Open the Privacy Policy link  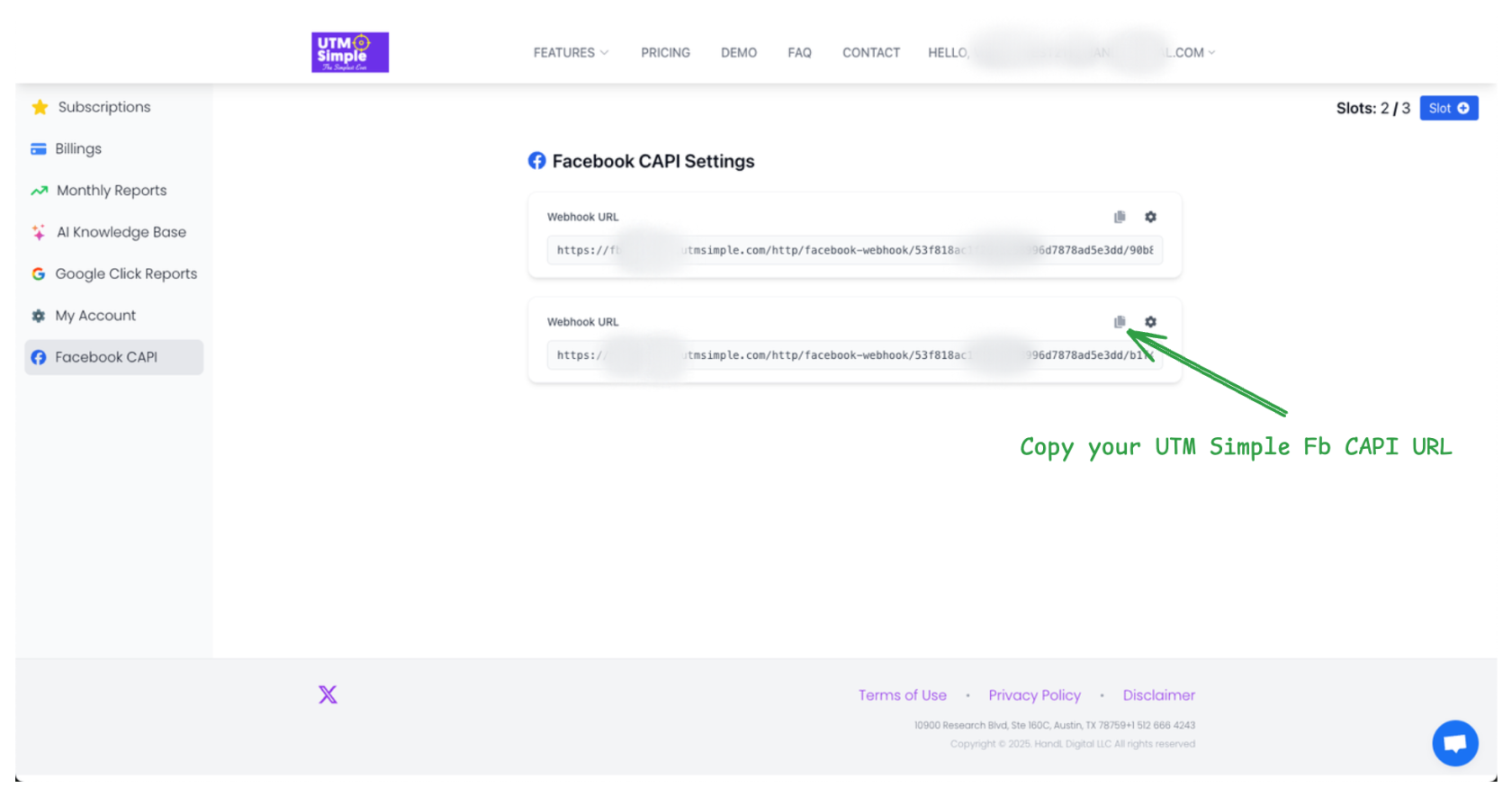coord(1034,695)
